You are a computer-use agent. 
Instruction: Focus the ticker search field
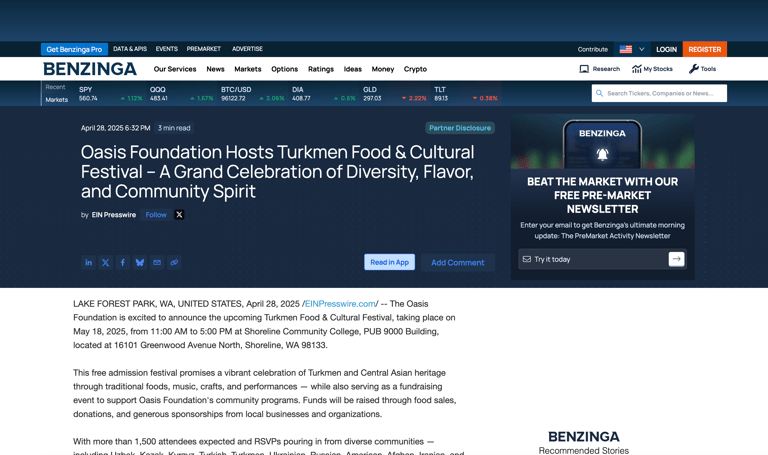[x=659, y=93]
